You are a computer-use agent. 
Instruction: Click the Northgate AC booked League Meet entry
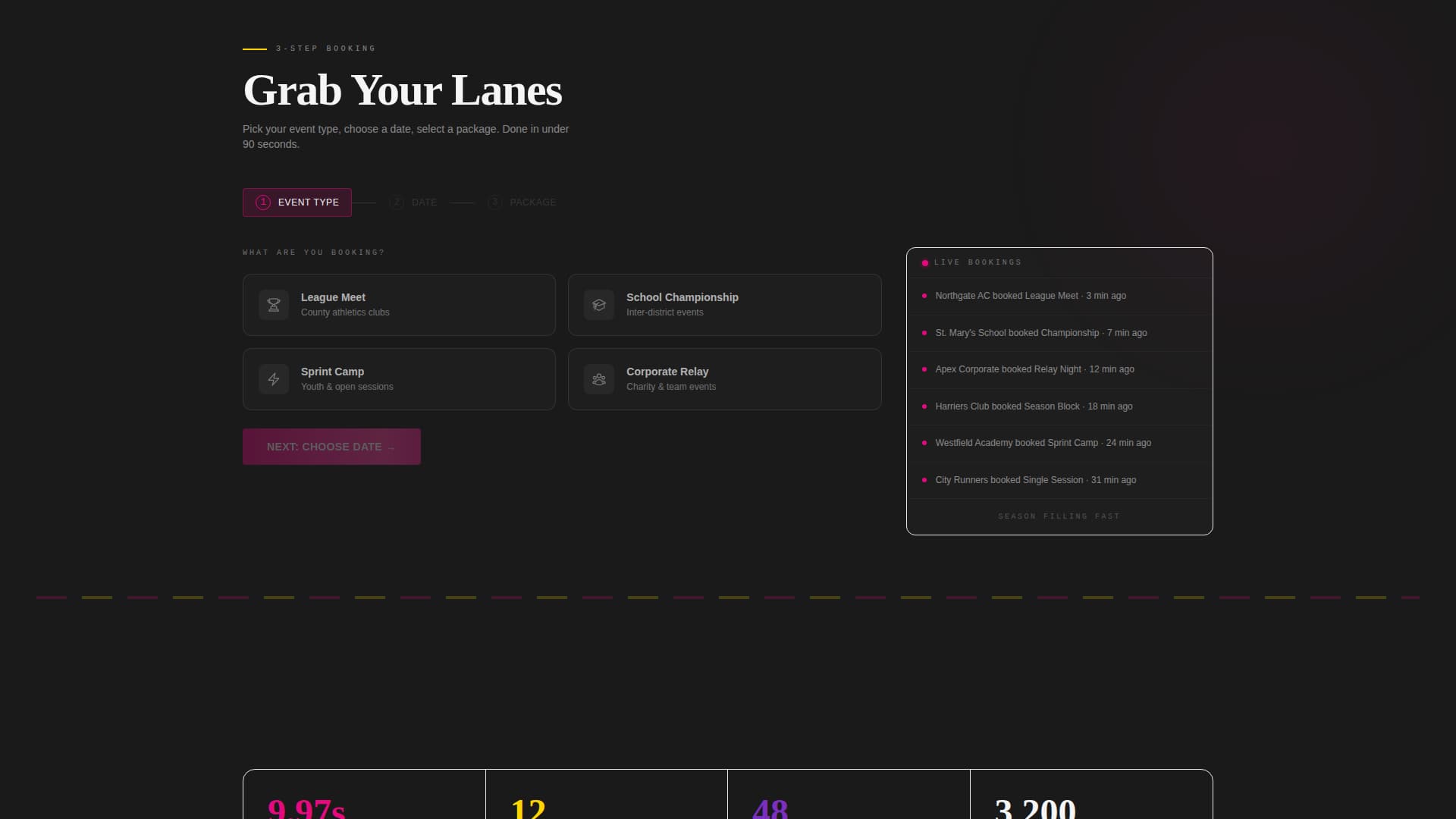[x=1059, y=296]
